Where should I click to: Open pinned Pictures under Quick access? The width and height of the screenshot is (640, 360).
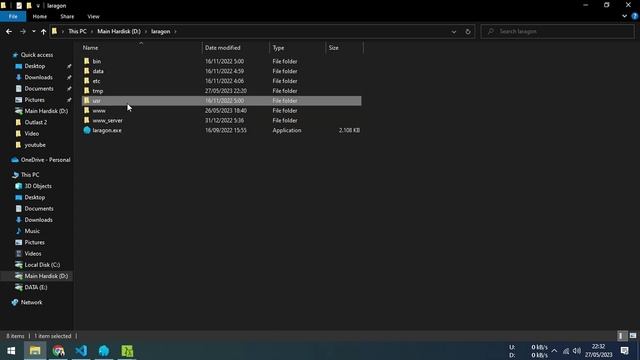(x=34, y=100)
